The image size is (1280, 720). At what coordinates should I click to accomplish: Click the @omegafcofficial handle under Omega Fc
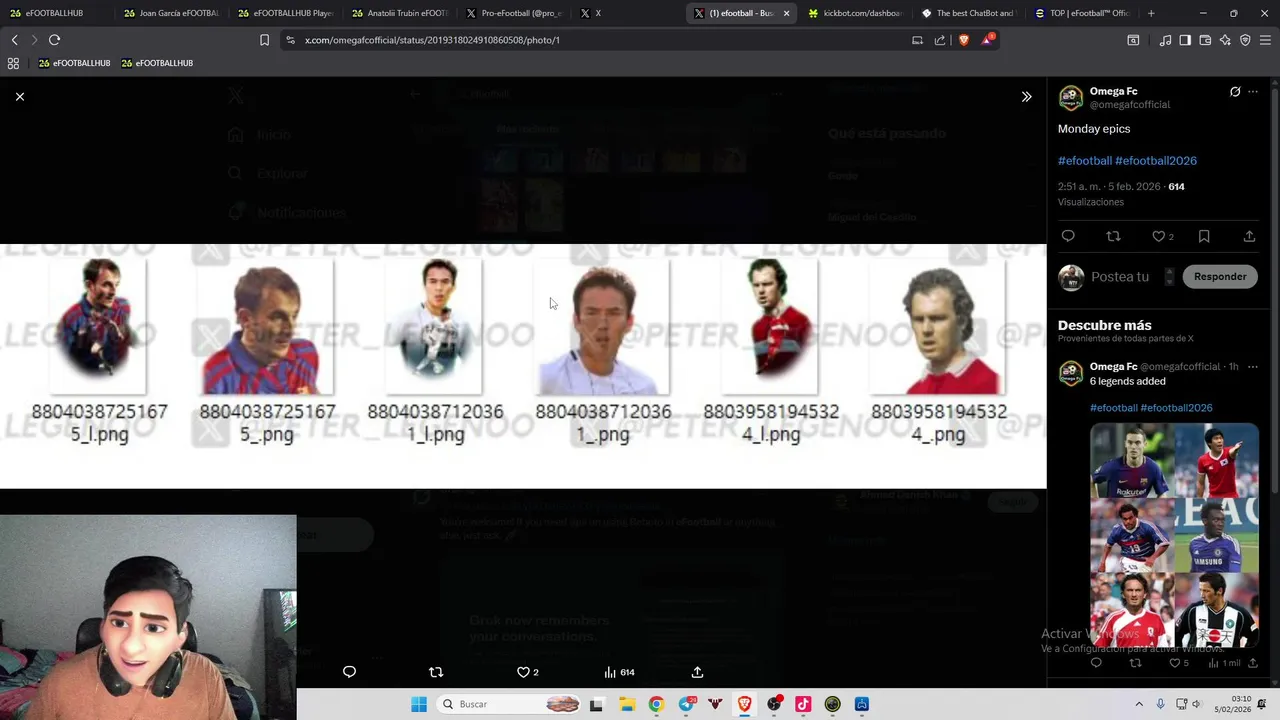coord(1130,104)
